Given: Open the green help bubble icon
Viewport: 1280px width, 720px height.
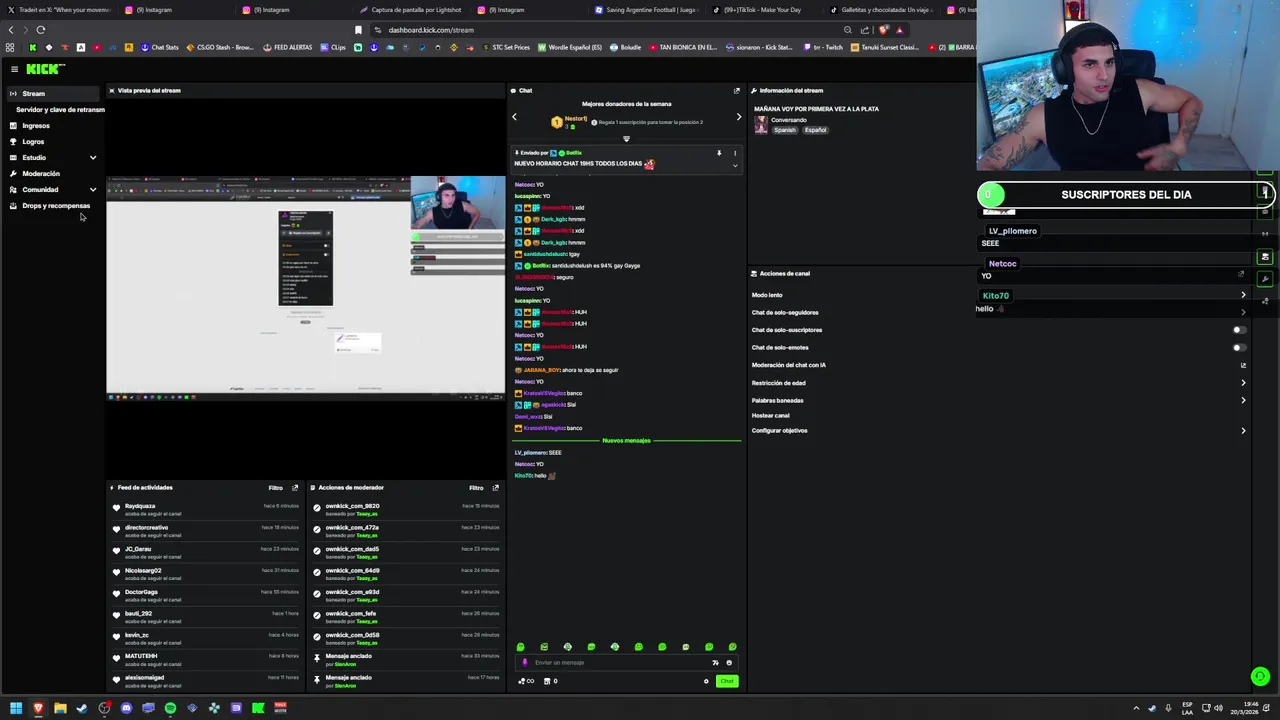Looking at the screenshot, I should tap(1260, 677).
